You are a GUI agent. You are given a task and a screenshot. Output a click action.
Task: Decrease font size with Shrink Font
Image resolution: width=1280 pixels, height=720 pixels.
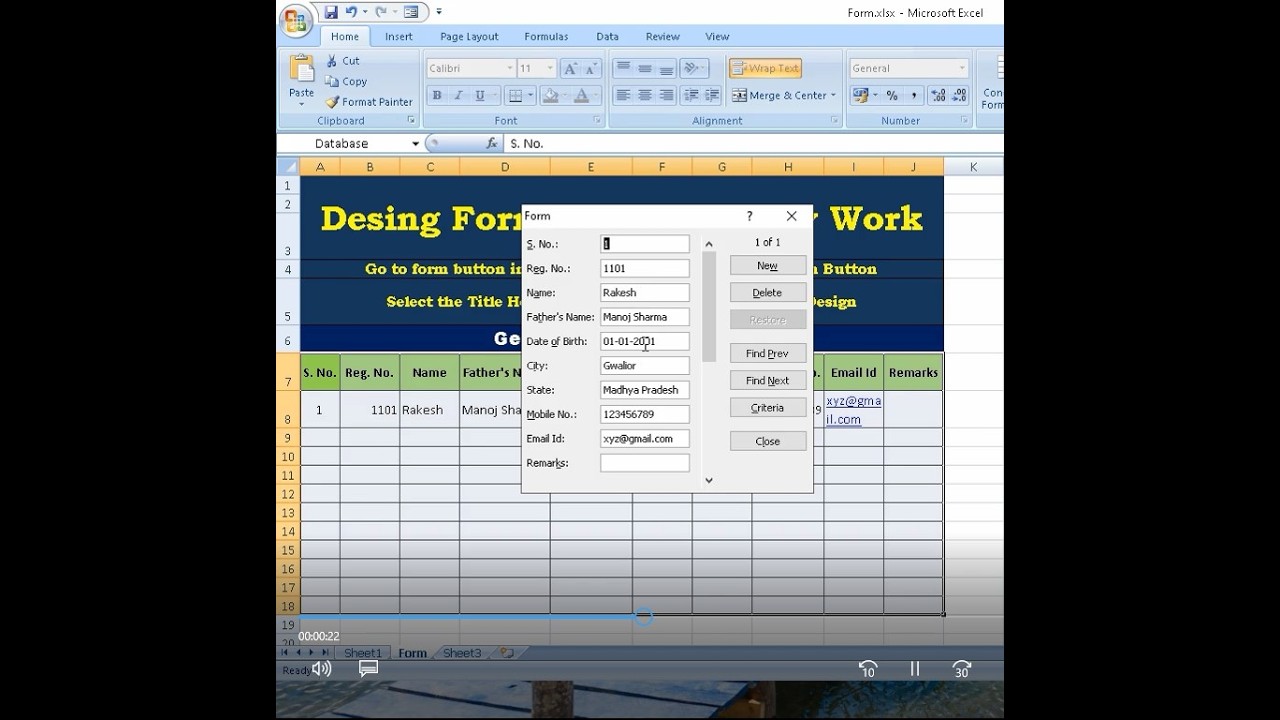591,68
